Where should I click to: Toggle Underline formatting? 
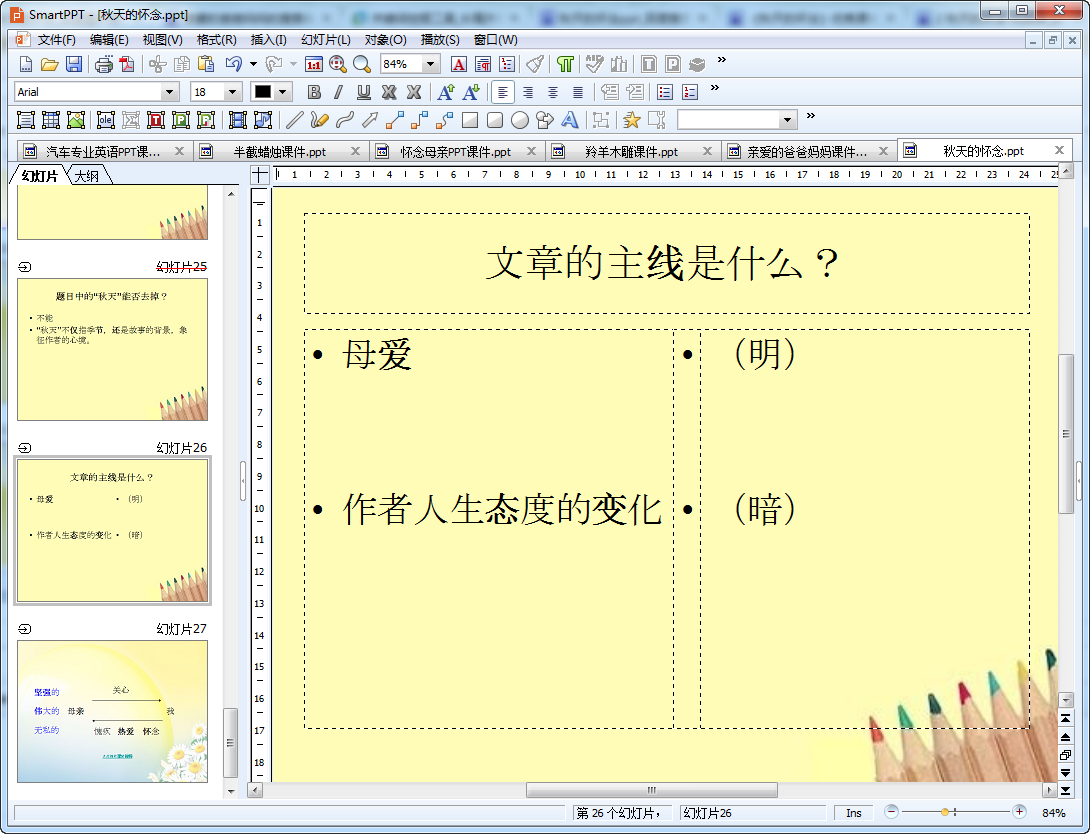364,92
